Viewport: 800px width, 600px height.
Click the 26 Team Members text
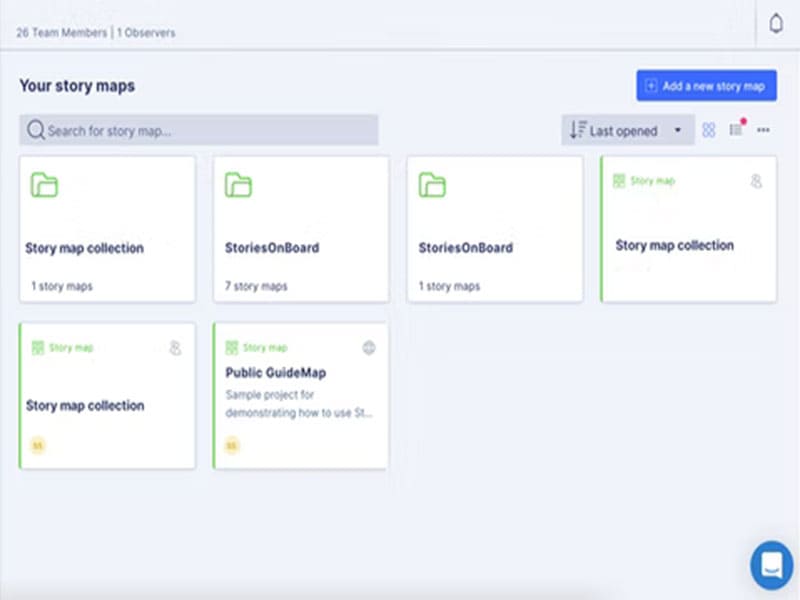61,32
